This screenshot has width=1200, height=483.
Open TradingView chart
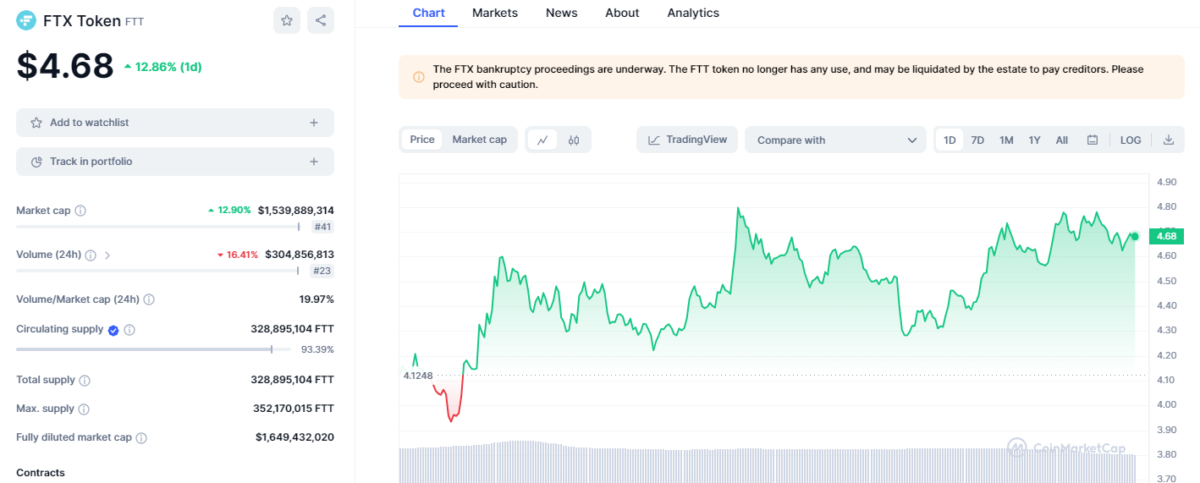[x=687, y=140]
